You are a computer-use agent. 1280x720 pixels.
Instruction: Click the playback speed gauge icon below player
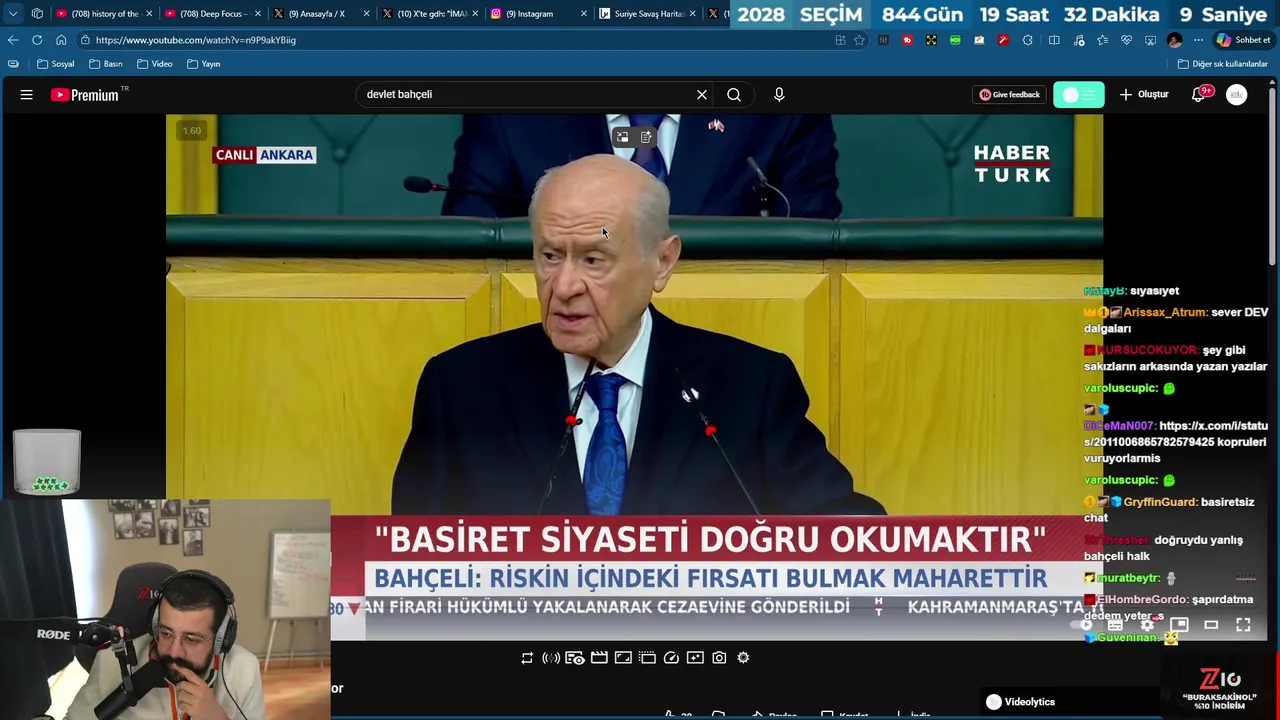pos(671,658)
